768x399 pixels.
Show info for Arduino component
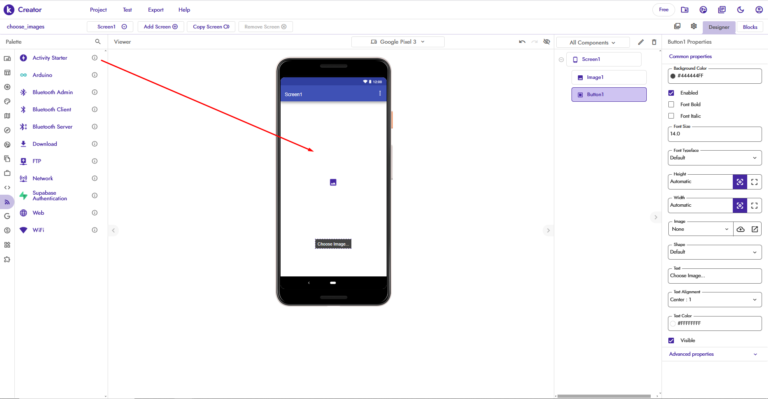(x=95, y=75)
